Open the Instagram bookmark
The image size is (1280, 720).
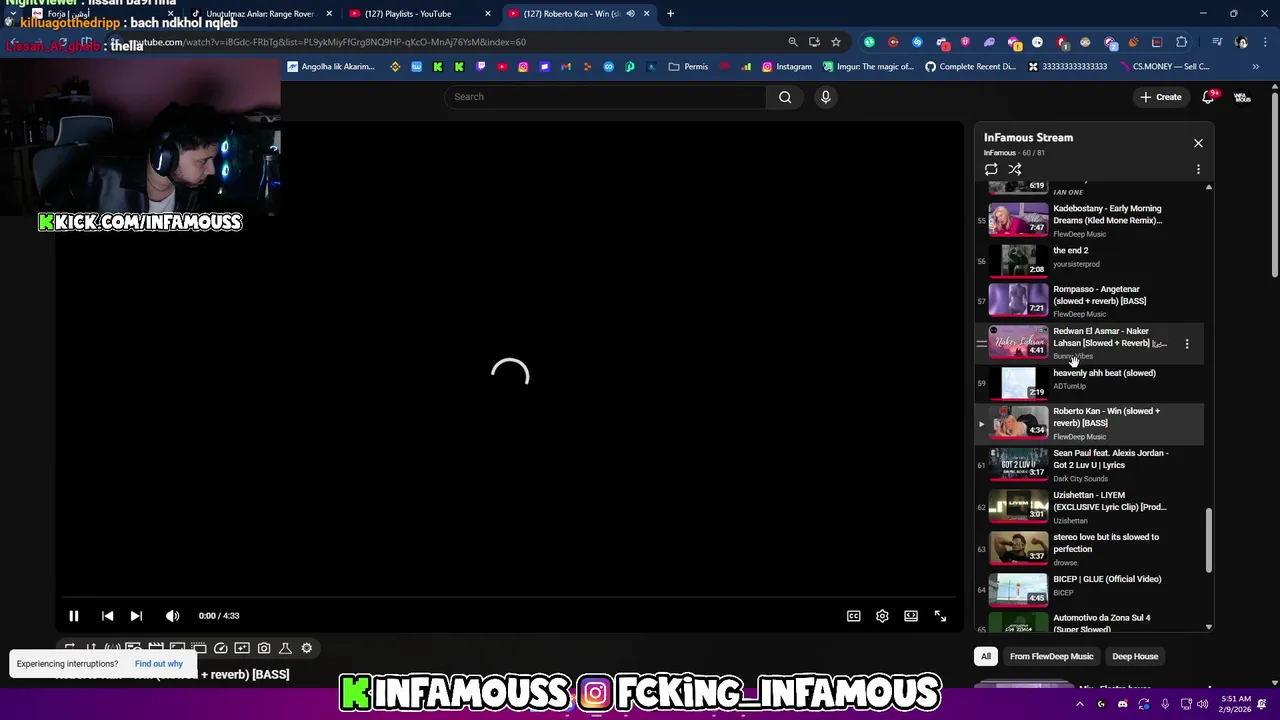(x=786, y=67)
